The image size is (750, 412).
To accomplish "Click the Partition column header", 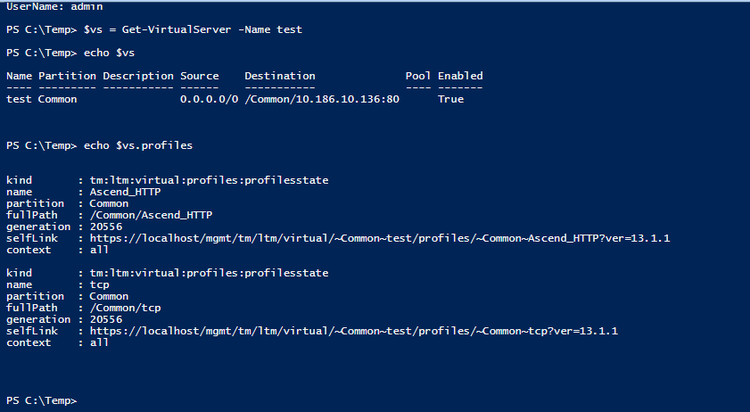I will (x=67, y=76).
